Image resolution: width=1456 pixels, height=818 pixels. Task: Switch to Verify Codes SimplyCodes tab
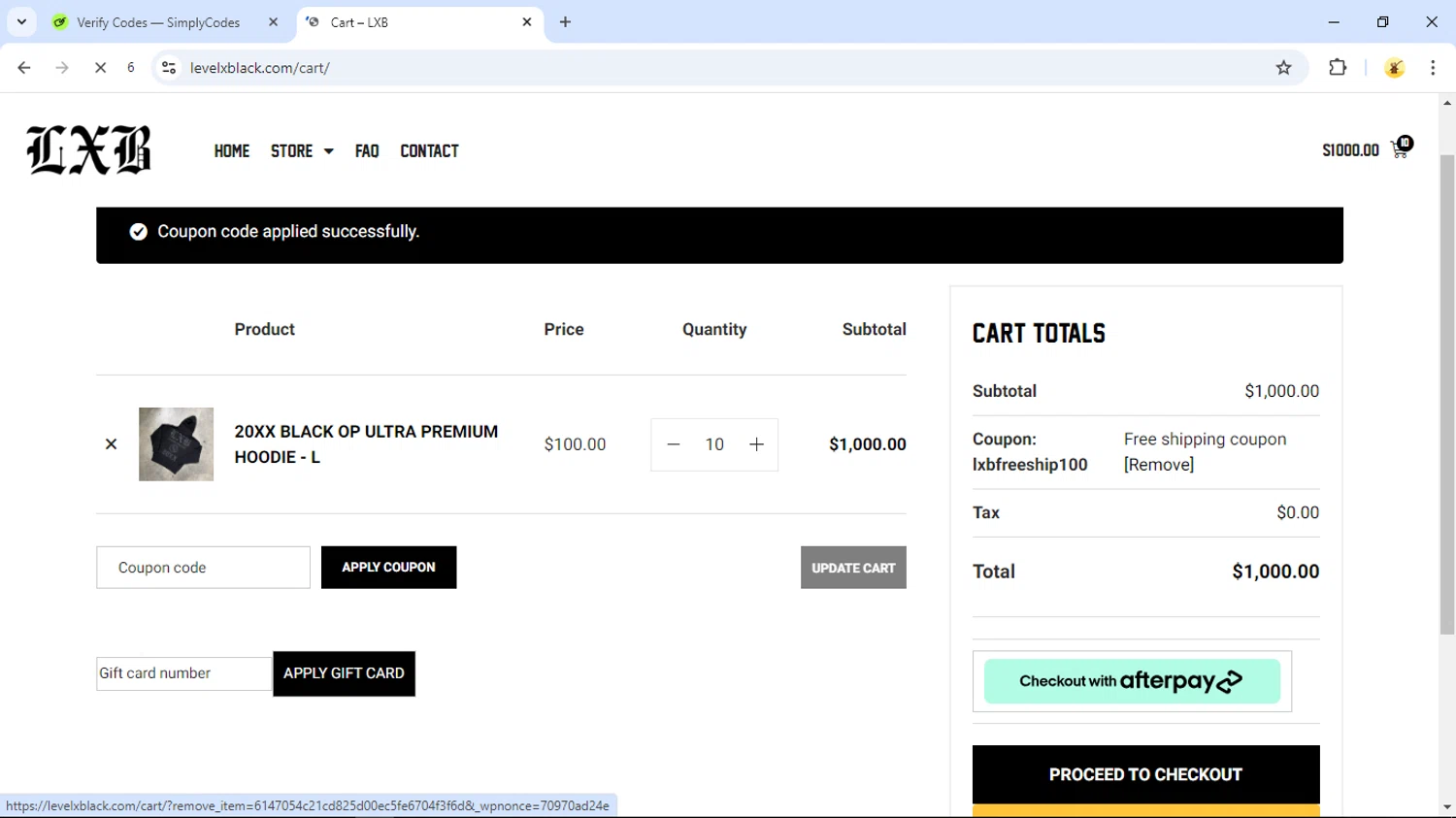pyautogui.click(x=158, y=22)
